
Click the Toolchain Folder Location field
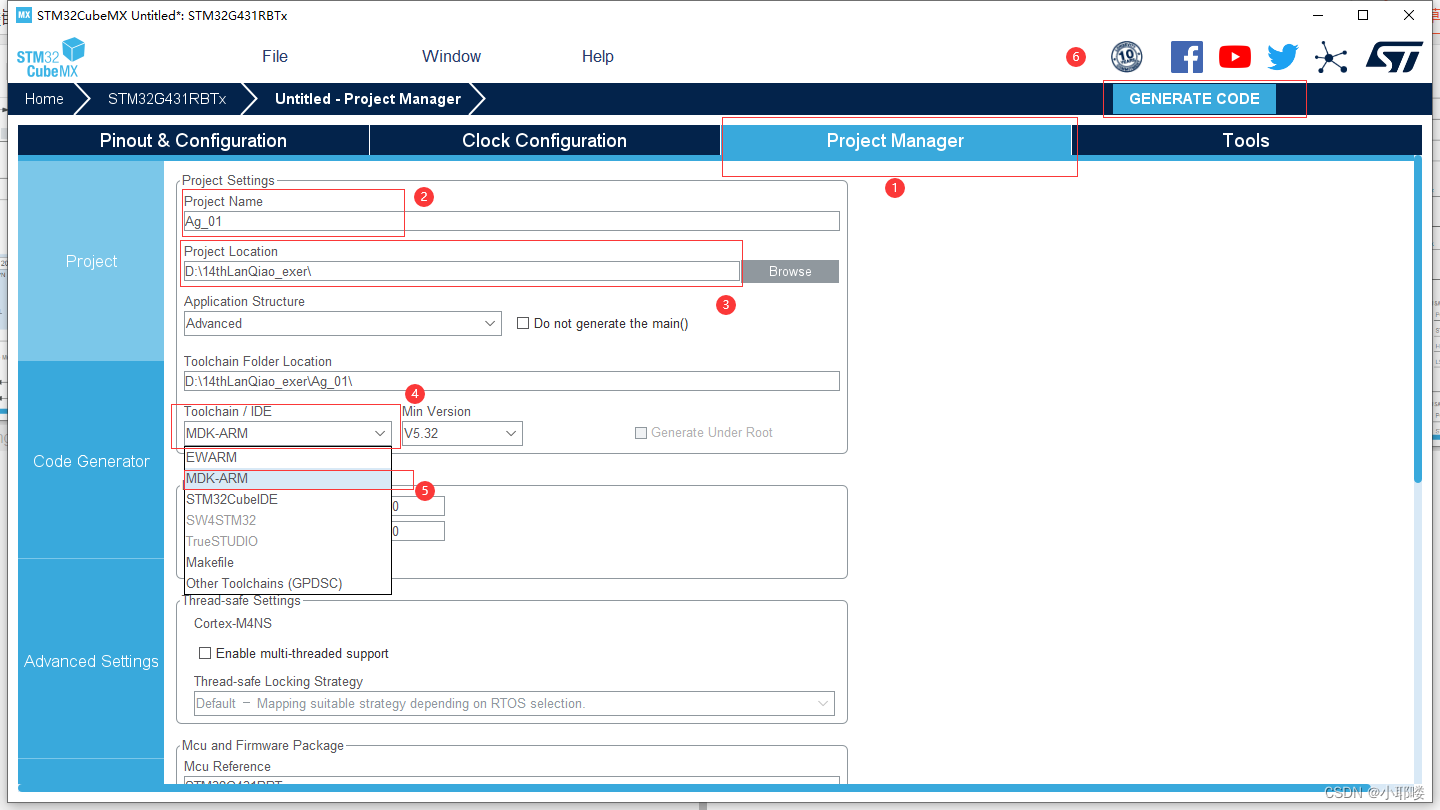(x=511, y=381)
